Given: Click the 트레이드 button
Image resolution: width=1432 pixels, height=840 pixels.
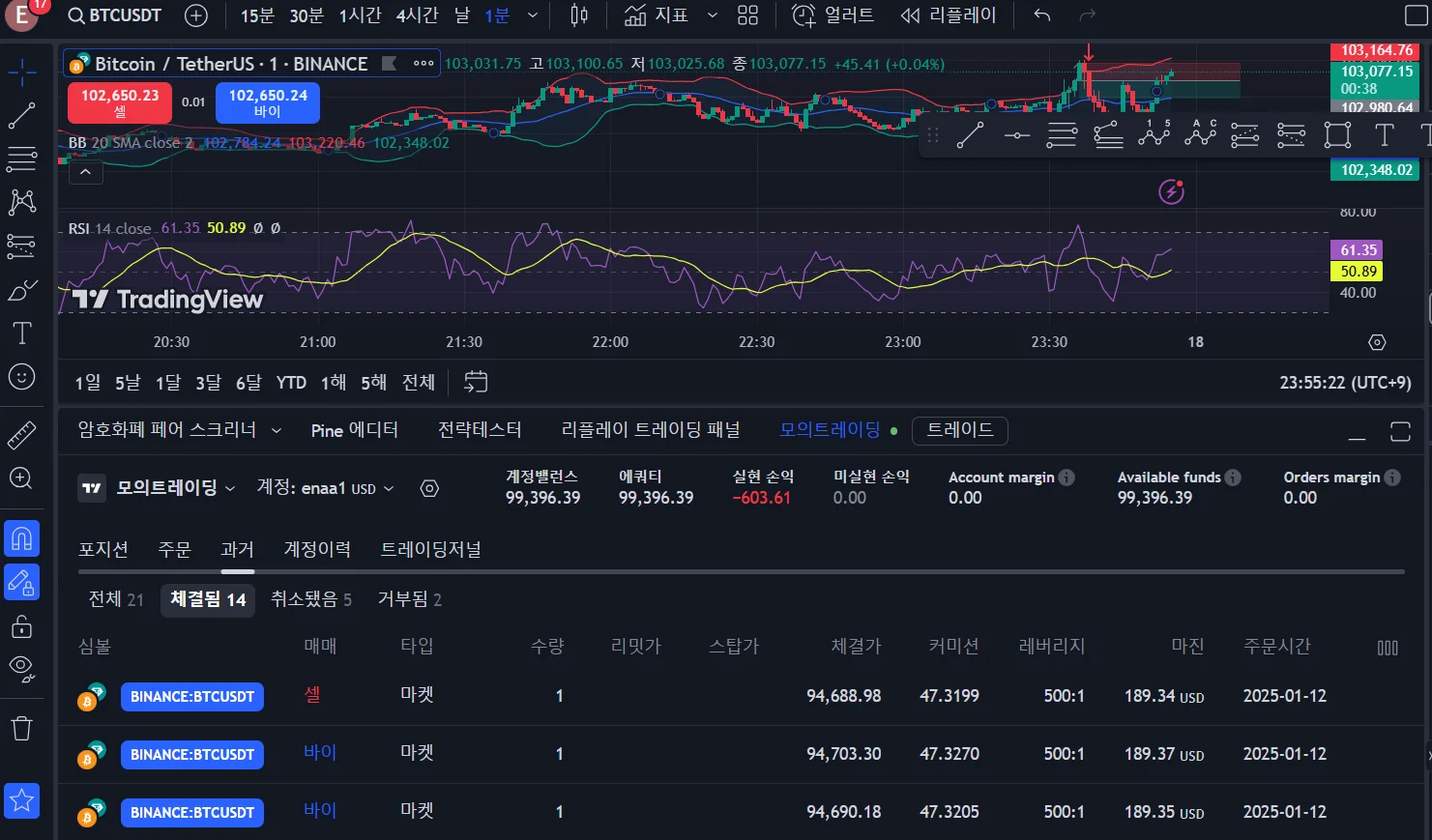Looking at the screenshot, I should coord(960,430).
